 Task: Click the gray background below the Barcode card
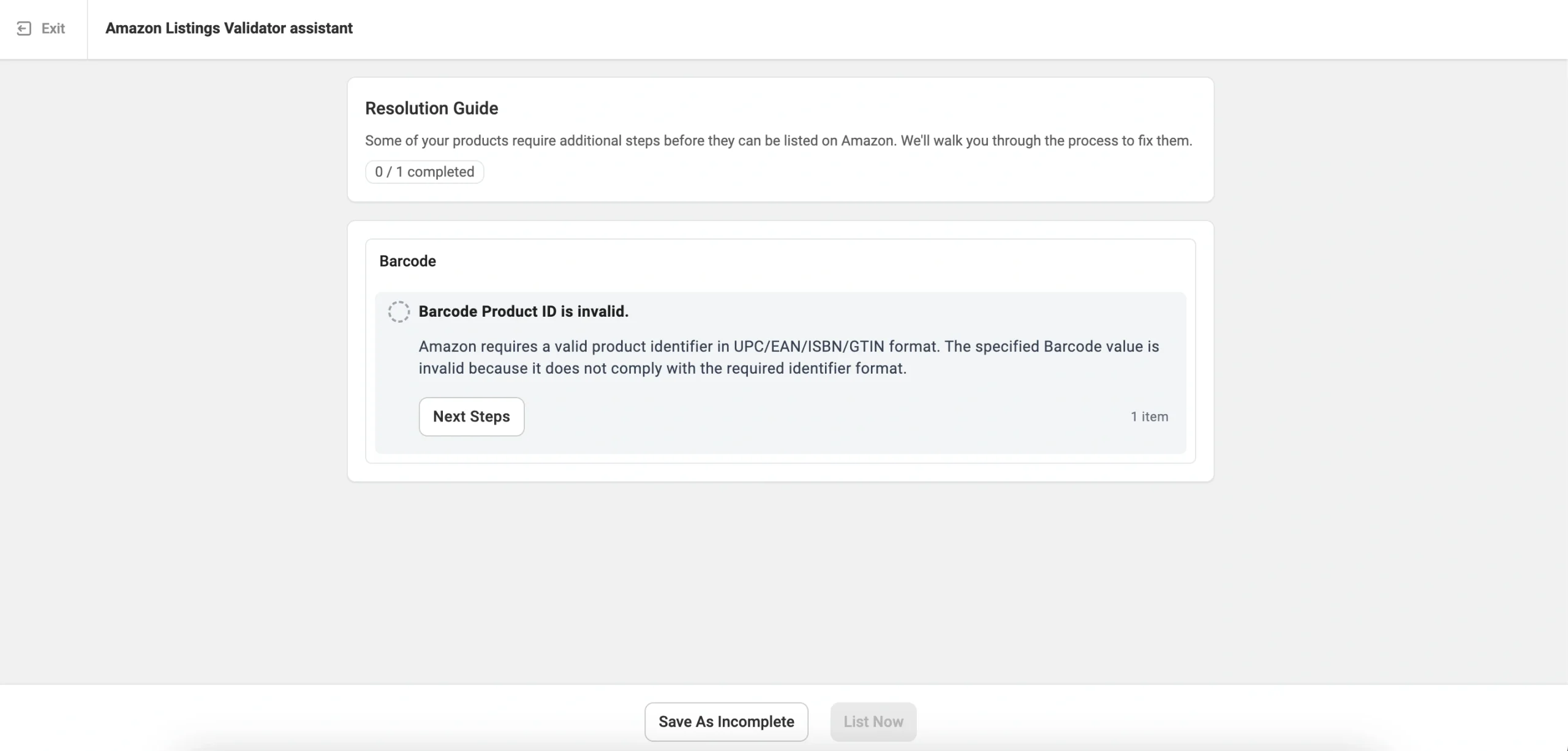(778, 582)
